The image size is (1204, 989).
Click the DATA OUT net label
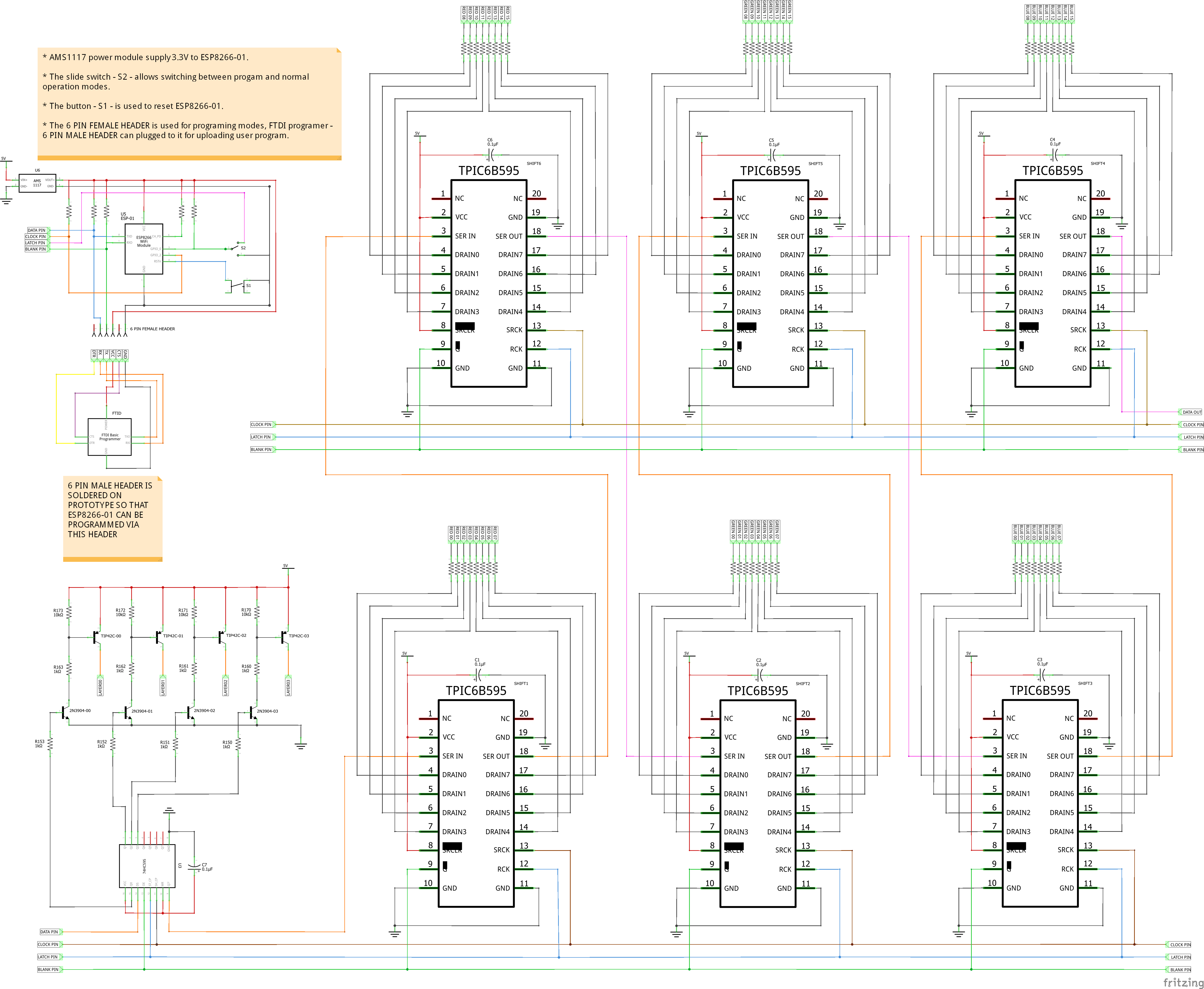[1190, 412]
